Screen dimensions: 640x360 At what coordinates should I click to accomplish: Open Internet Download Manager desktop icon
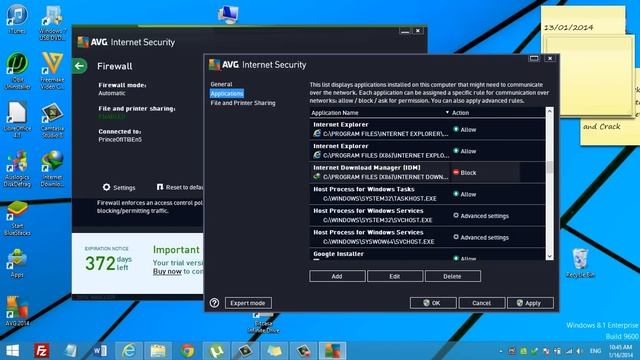[x=52, y=169]
